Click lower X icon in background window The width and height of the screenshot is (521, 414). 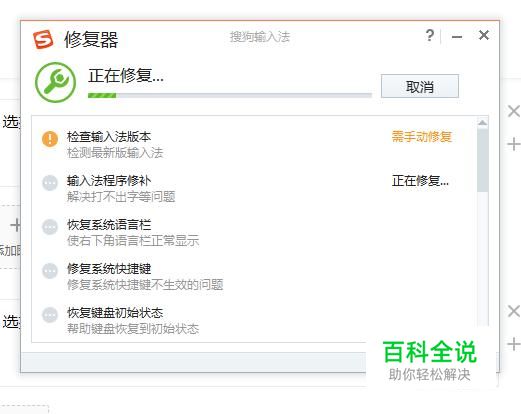click(x=514, y=311)
